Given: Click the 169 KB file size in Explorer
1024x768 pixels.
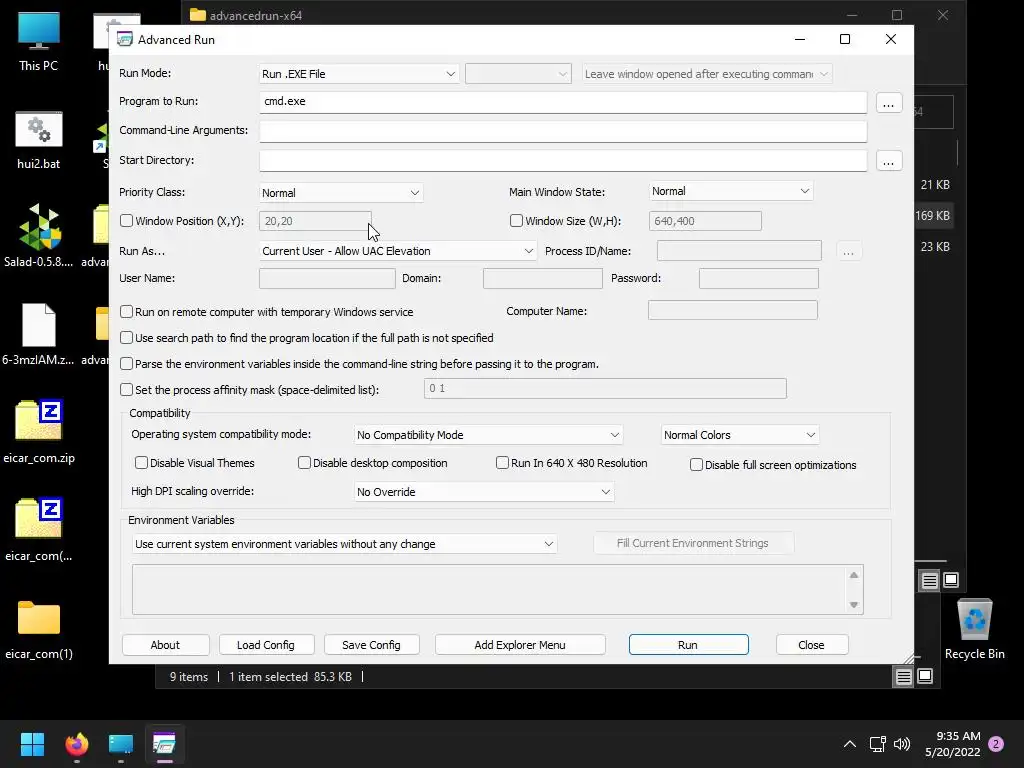Looking at the screenshot, I should [933, 216].
